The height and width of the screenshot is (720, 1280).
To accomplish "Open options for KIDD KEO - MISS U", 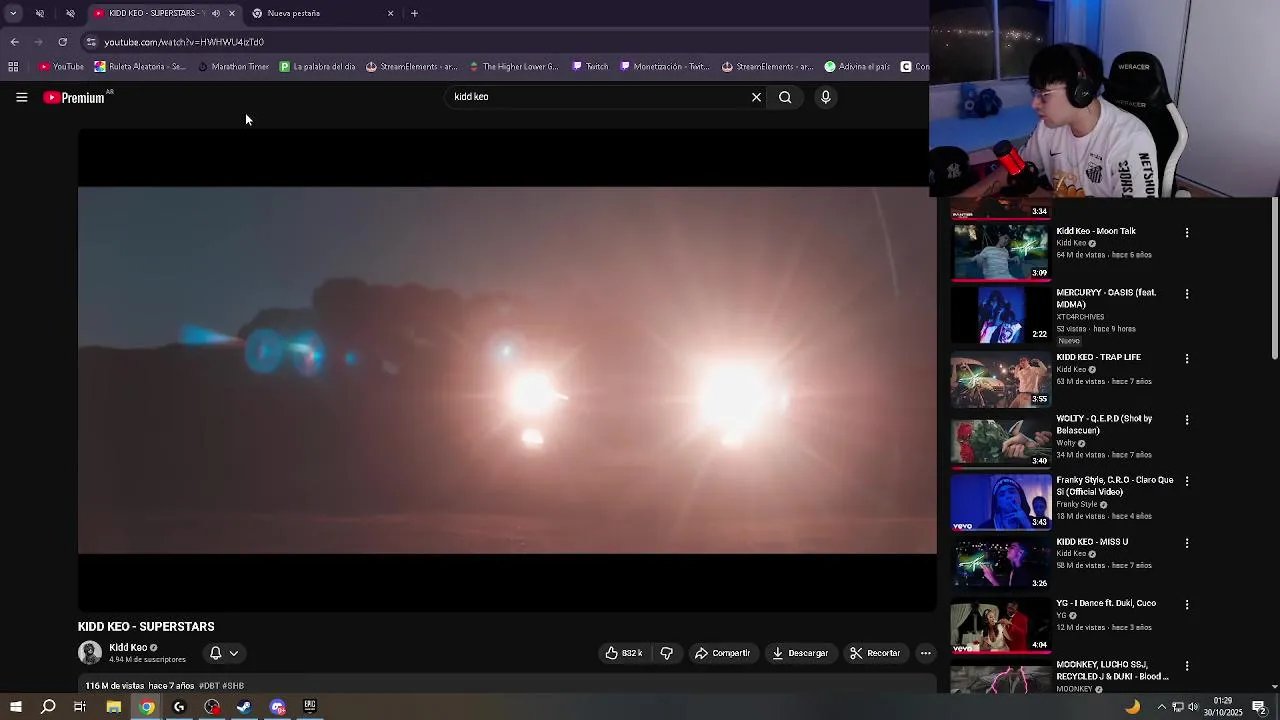I will 1187,543.
